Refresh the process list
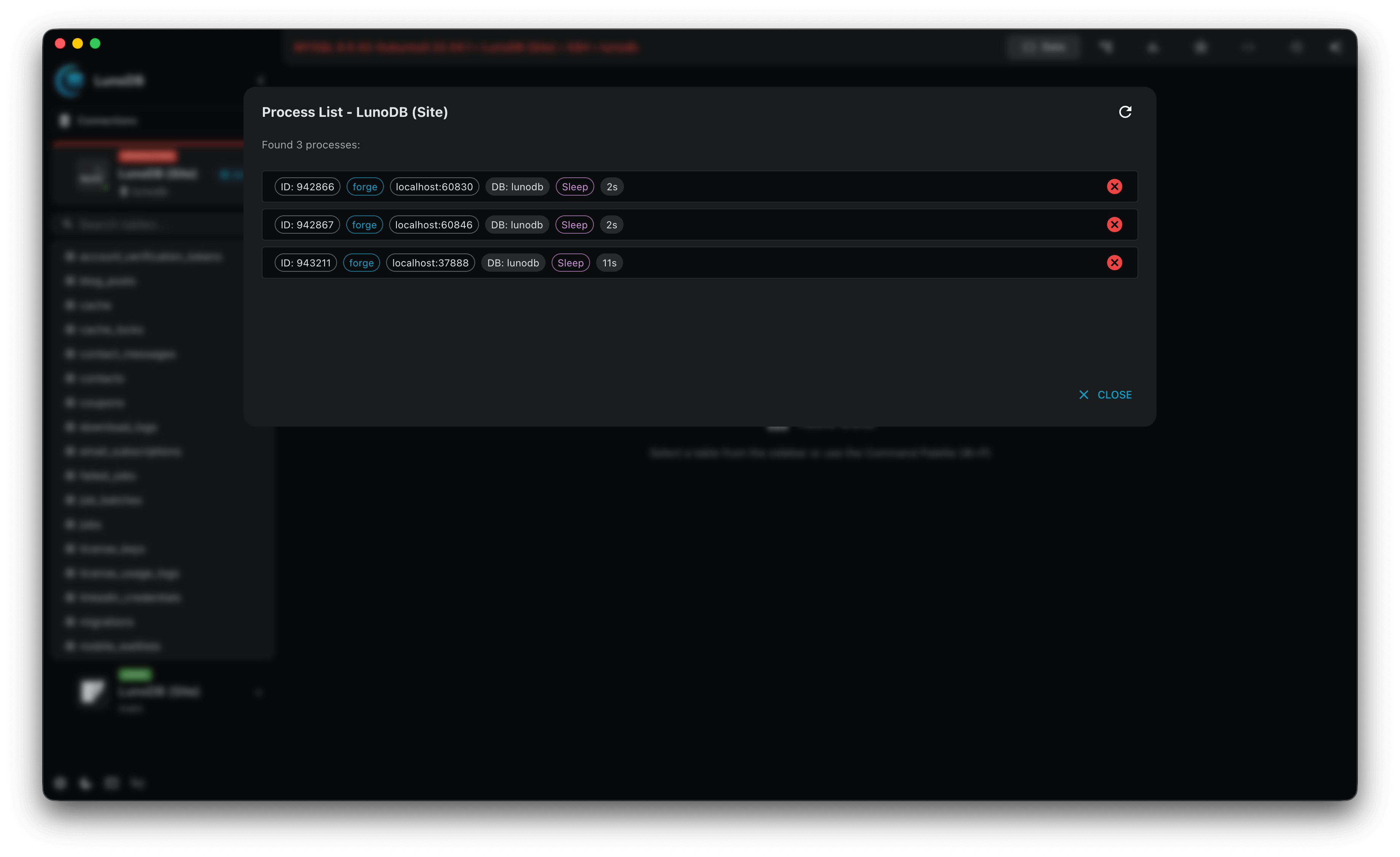The image size is (1400, 857). 1125,112
